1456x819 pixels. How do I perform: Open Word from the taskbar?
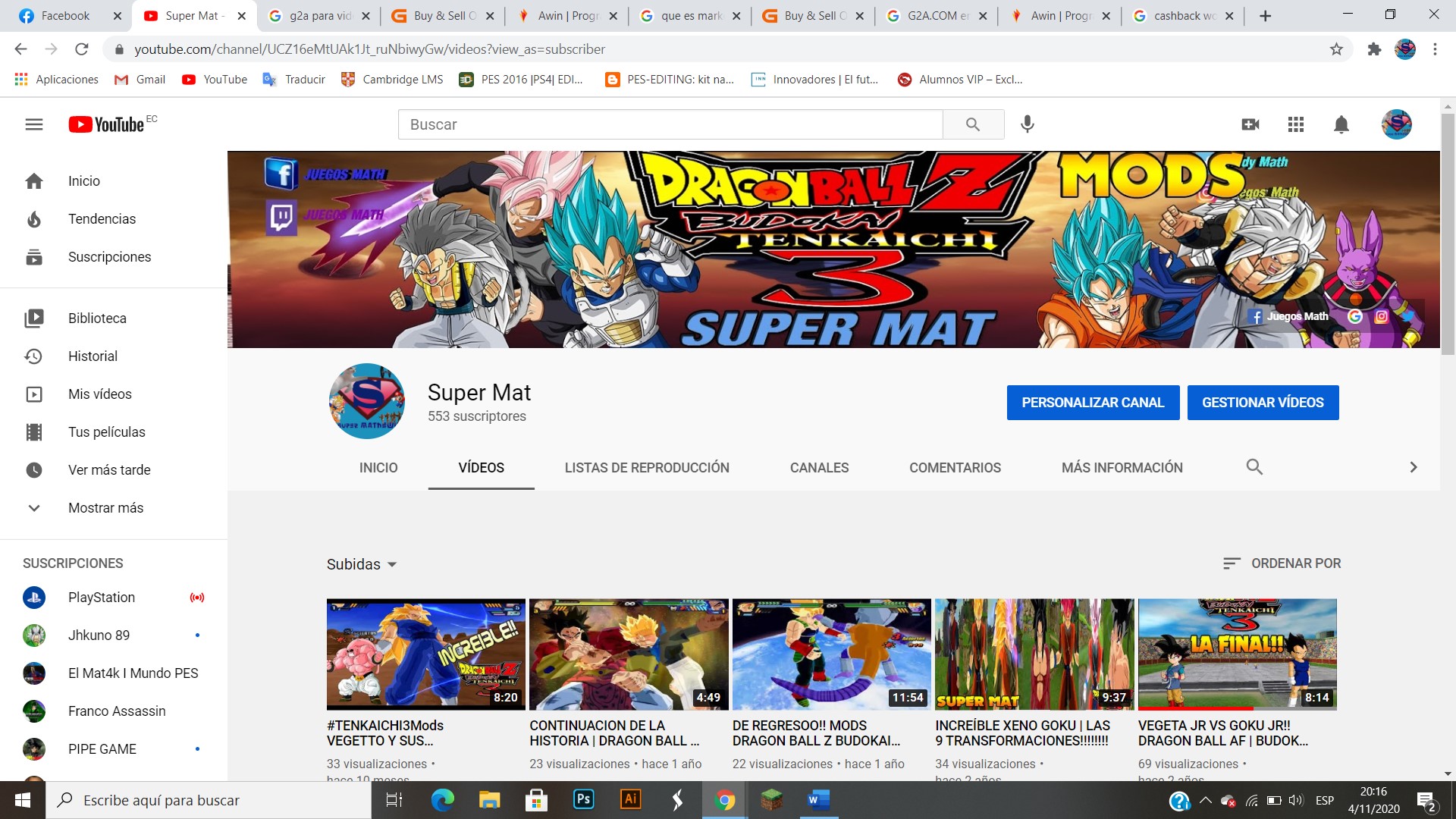[x=818, y=800]
